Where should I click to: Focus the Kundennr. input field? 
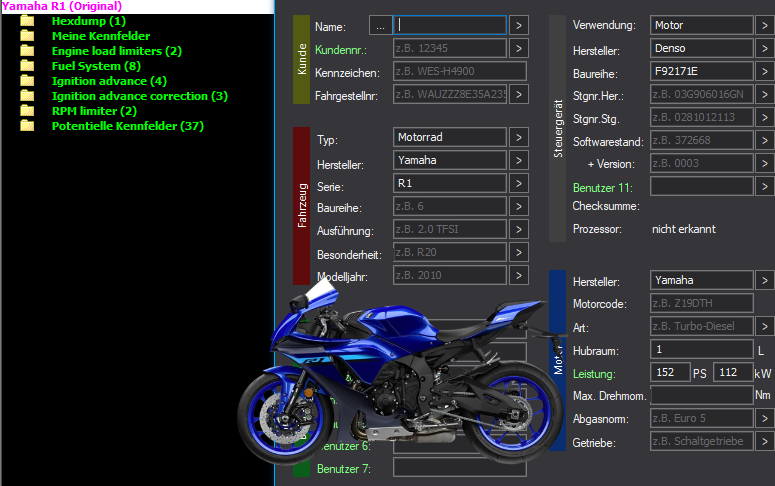[450, 48]
